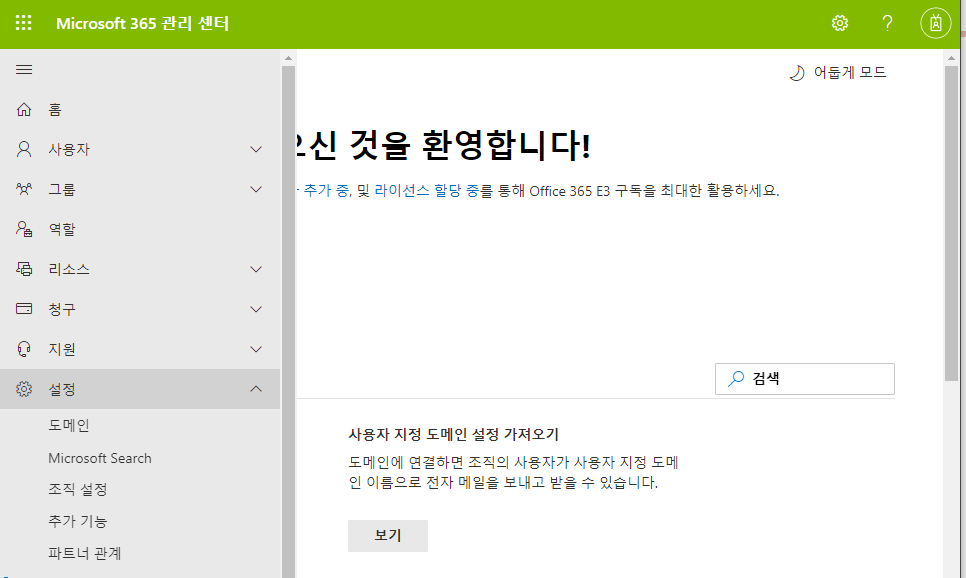Select 도메인 under 설정

pos(69,425)
